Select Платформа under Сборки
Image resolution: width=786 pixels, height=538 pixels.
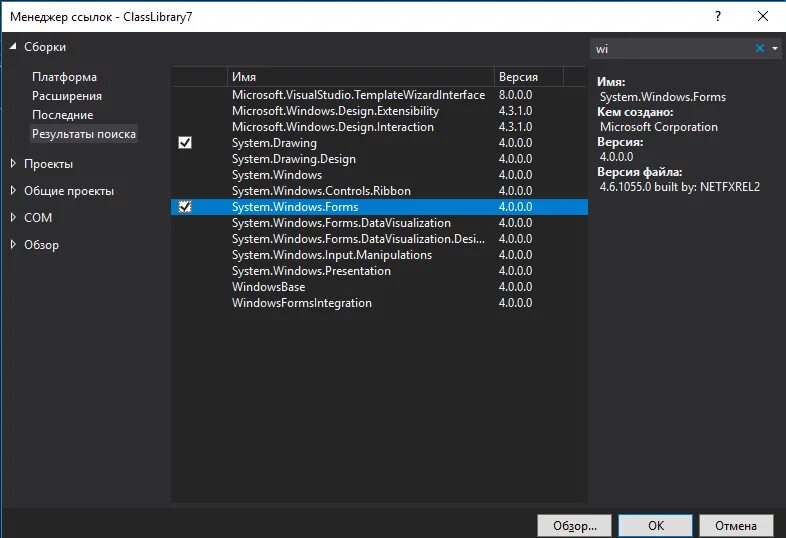64,77
